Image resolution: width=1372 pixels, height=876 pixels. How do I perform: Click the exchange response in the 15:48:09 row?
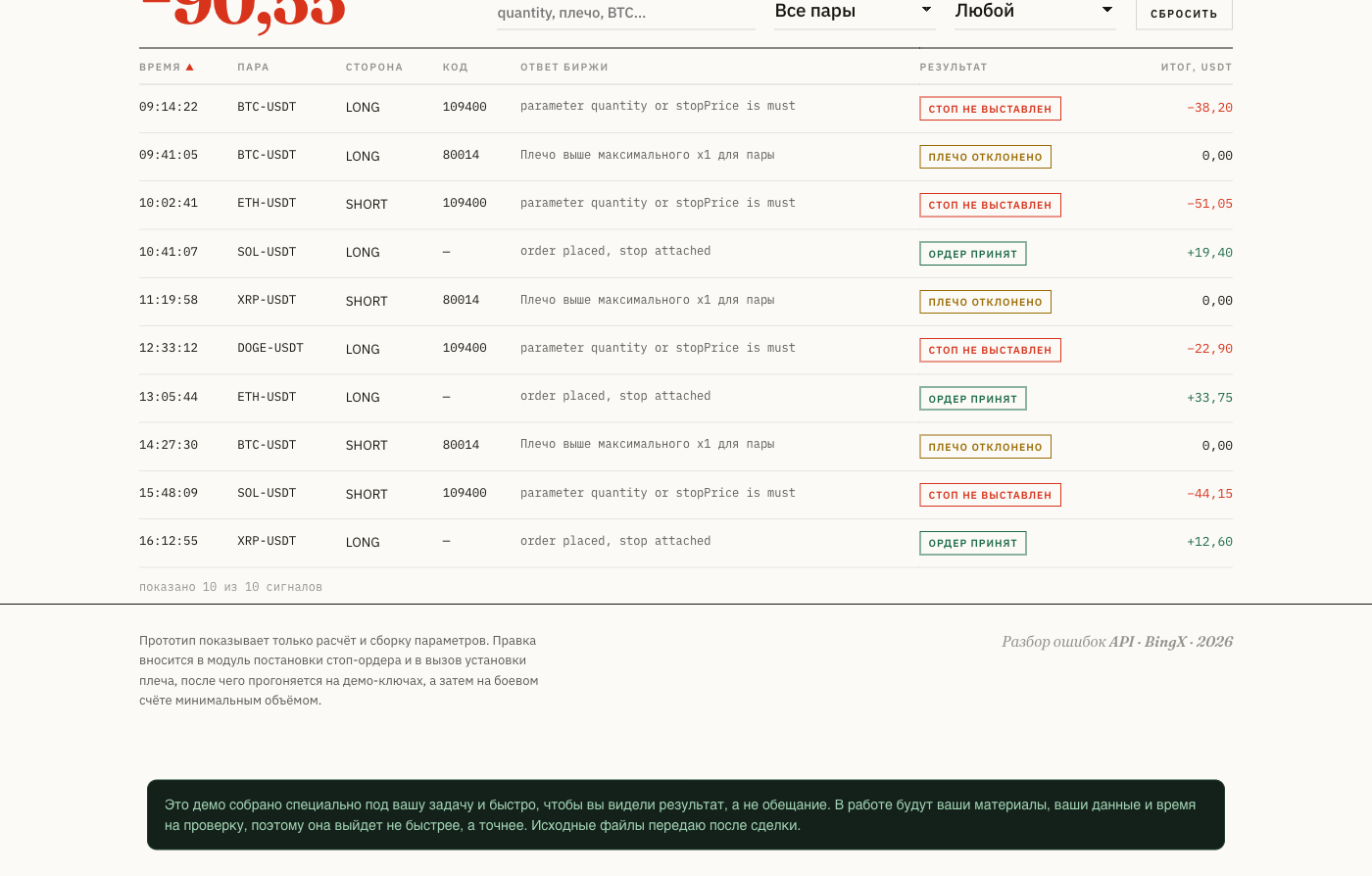[x=658, y=493]
